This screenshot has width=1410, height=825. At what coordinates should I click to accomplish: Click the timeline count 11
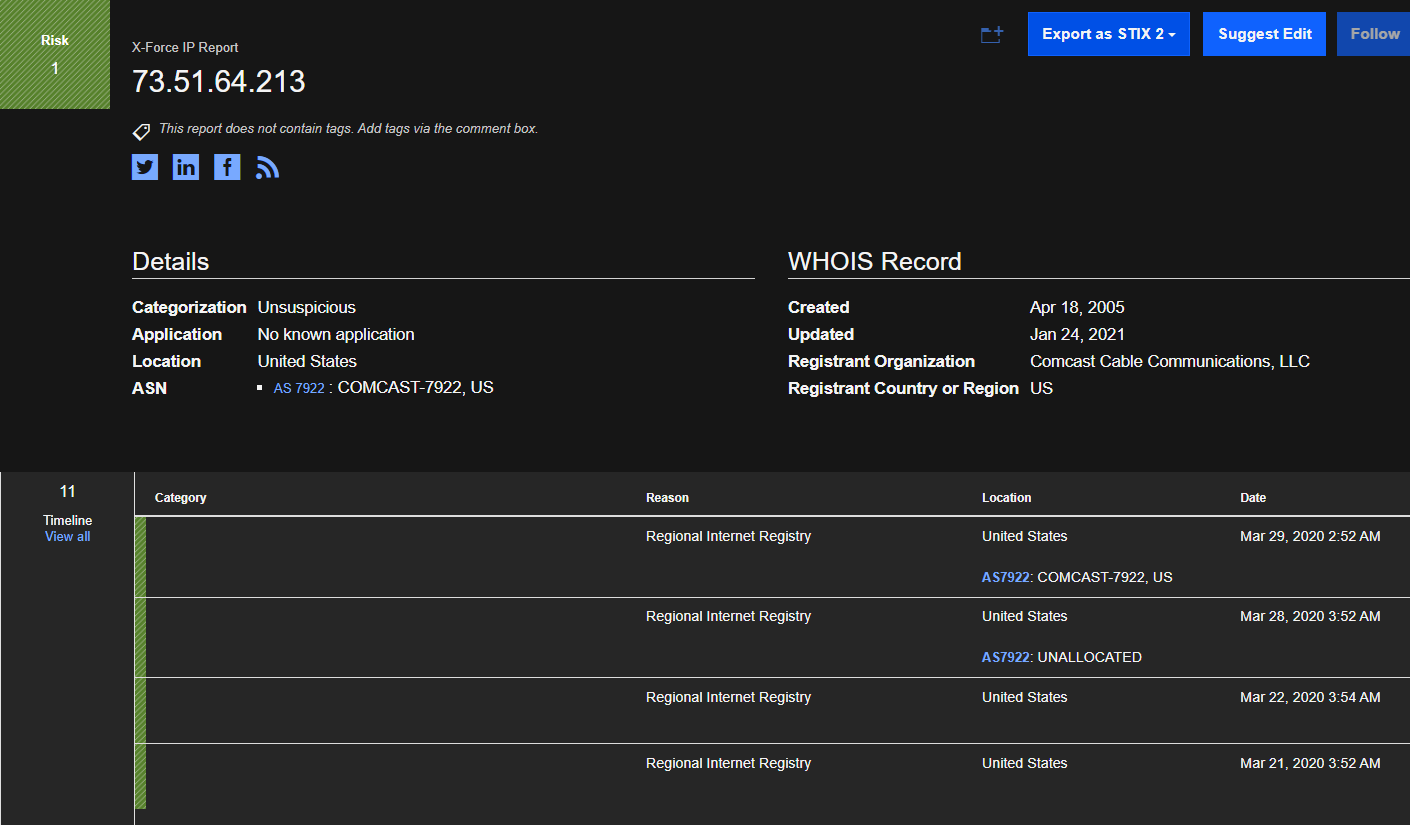coord(68,491)
